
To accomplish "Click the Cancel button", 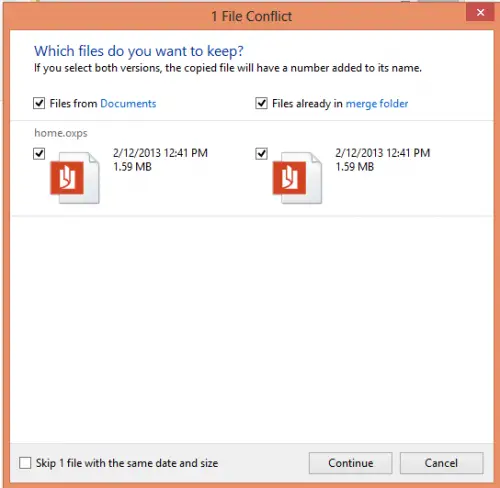I will pos(441,463).
